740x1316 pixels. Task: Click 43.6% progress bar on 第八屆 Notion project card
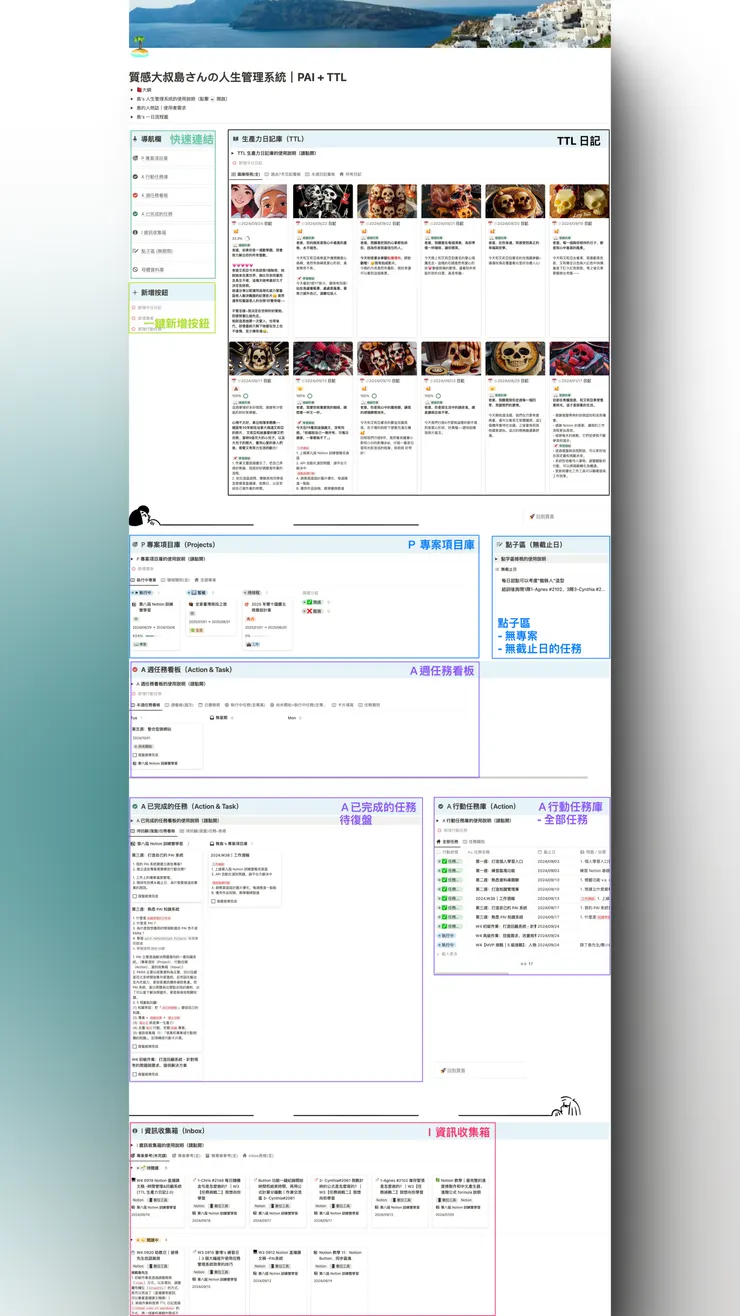pyautogui.click(x=152, y=635)
